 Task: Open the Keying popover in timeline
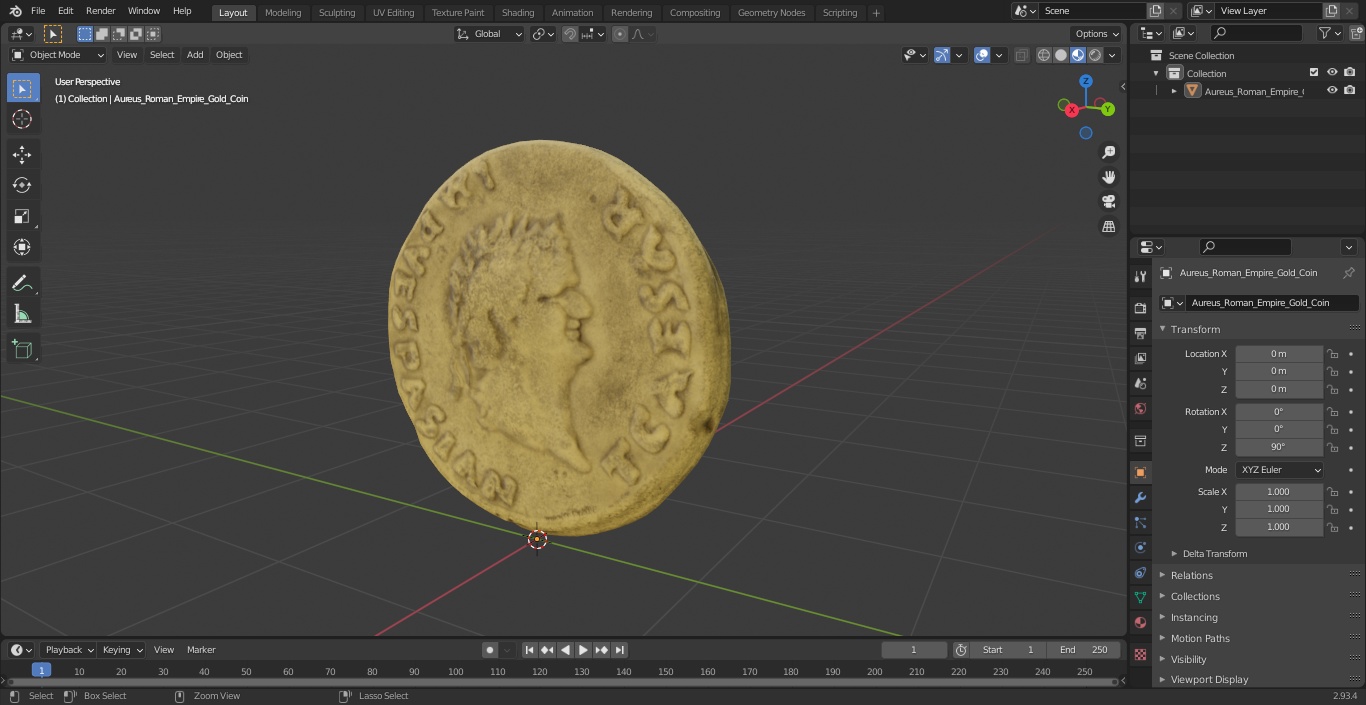click(x=122, y=650)
